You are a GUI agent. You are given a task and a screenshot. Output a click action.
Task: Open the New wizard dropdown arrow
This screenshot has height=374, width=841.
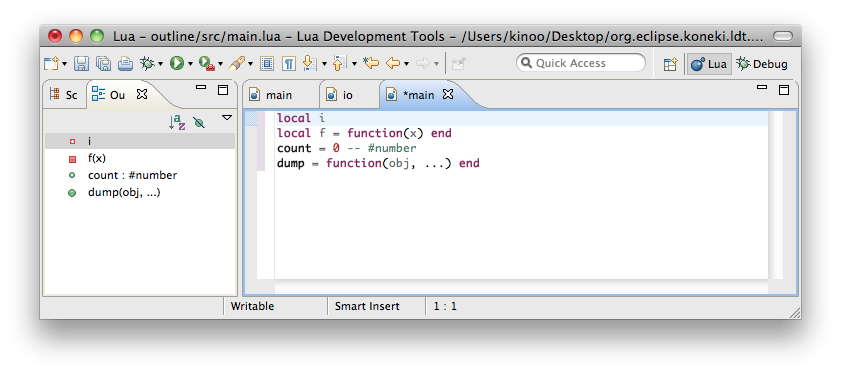click(x=64, y=64)
